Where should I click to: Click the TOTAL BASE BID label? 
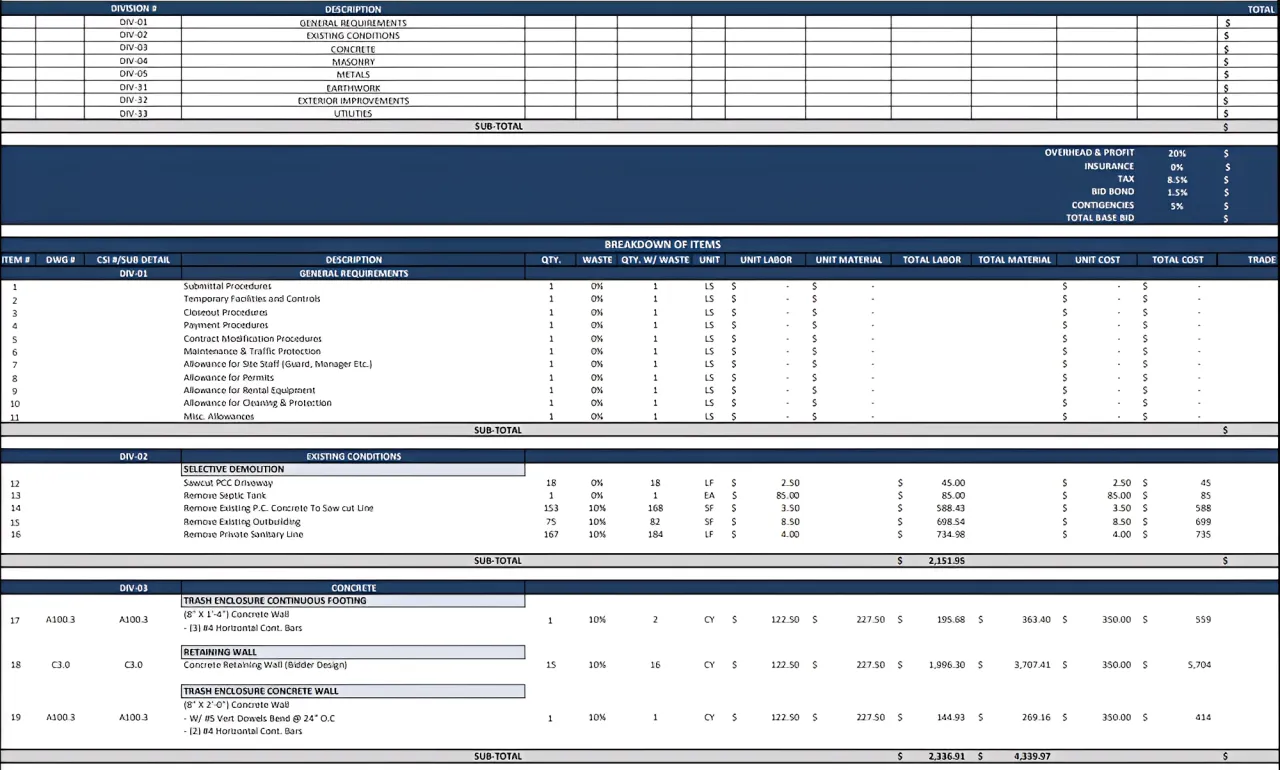coord(1099,218)
